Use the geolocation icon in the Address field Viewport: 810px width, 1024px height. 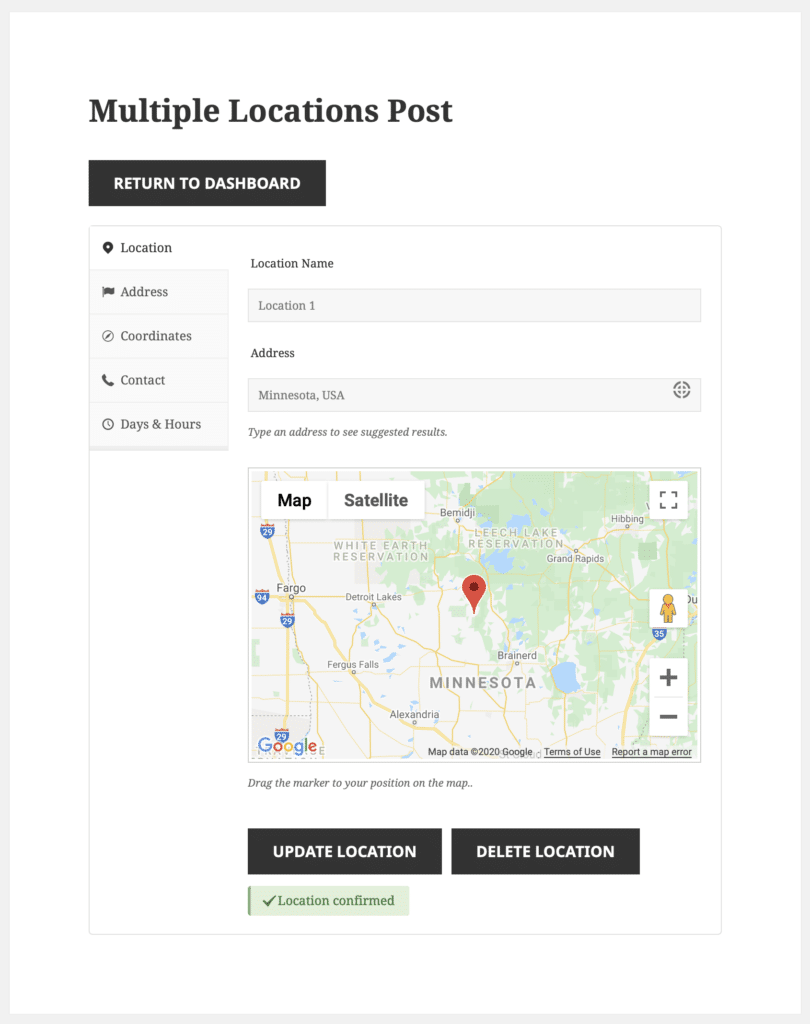(682, 390)
